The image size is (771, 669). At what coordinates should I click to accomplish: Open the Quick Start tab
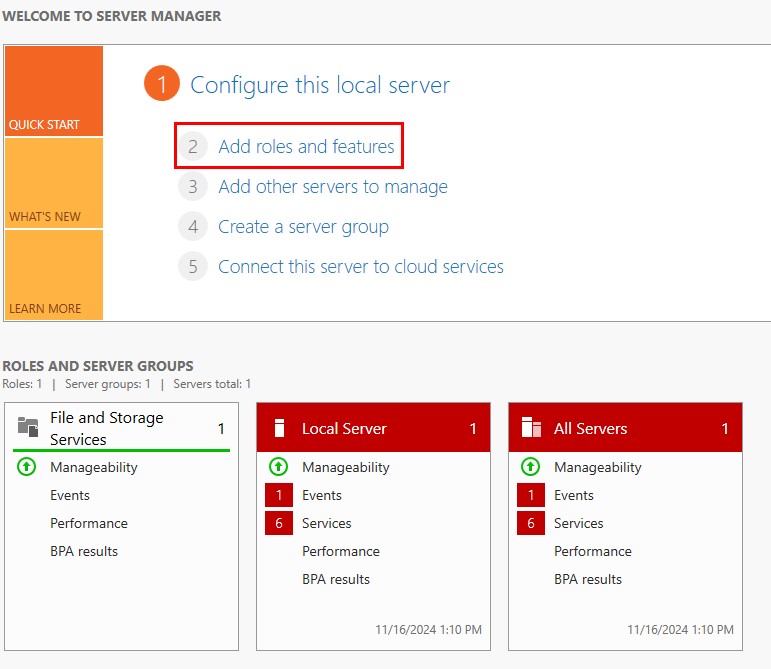(x=53, y=91)
